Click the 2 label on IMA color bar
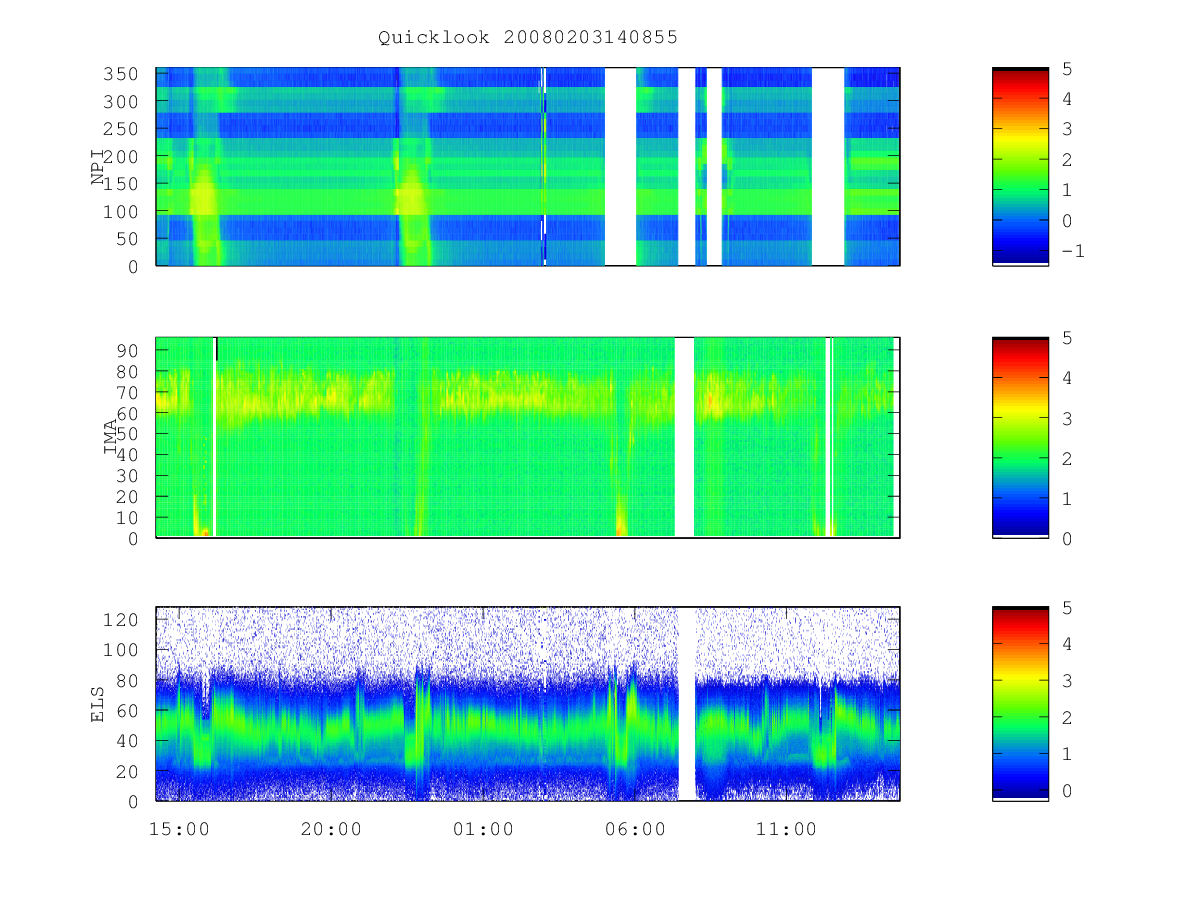The height and width of the screenshot is (900, 1200). (x=1067, y=458)
